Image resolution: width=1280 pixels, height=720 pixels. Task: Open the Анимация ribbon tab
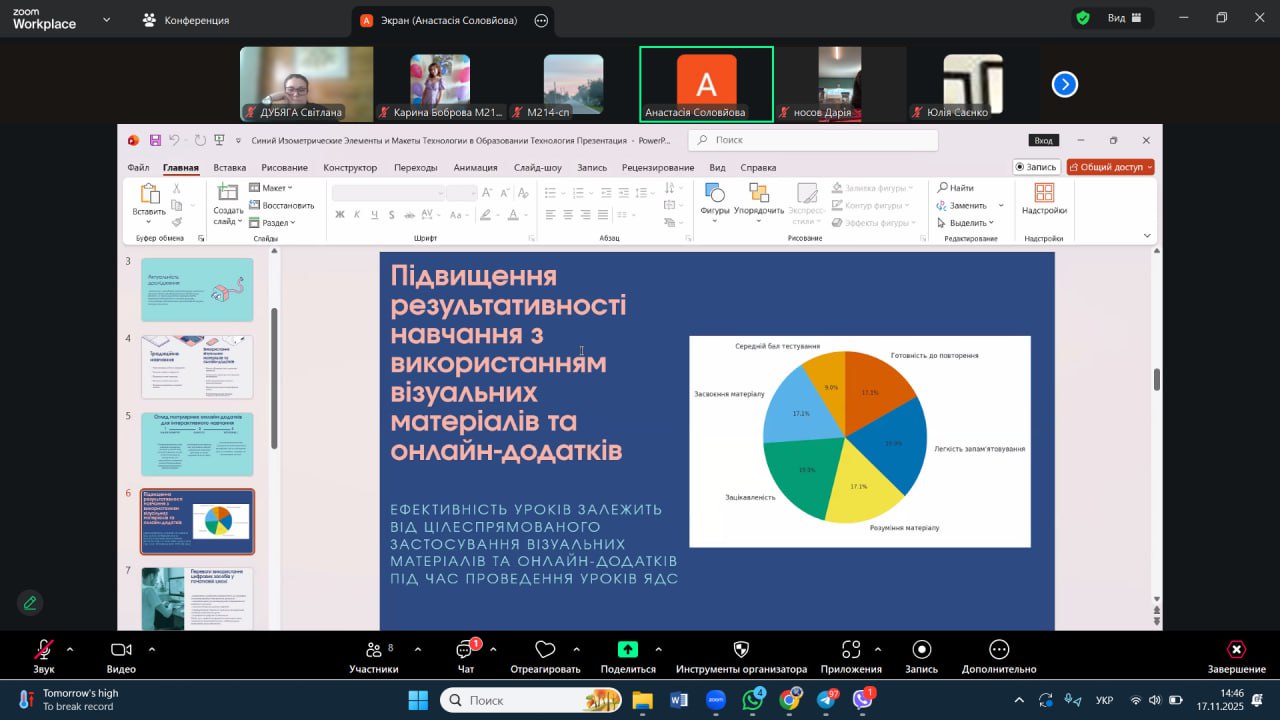click(475, 168)
